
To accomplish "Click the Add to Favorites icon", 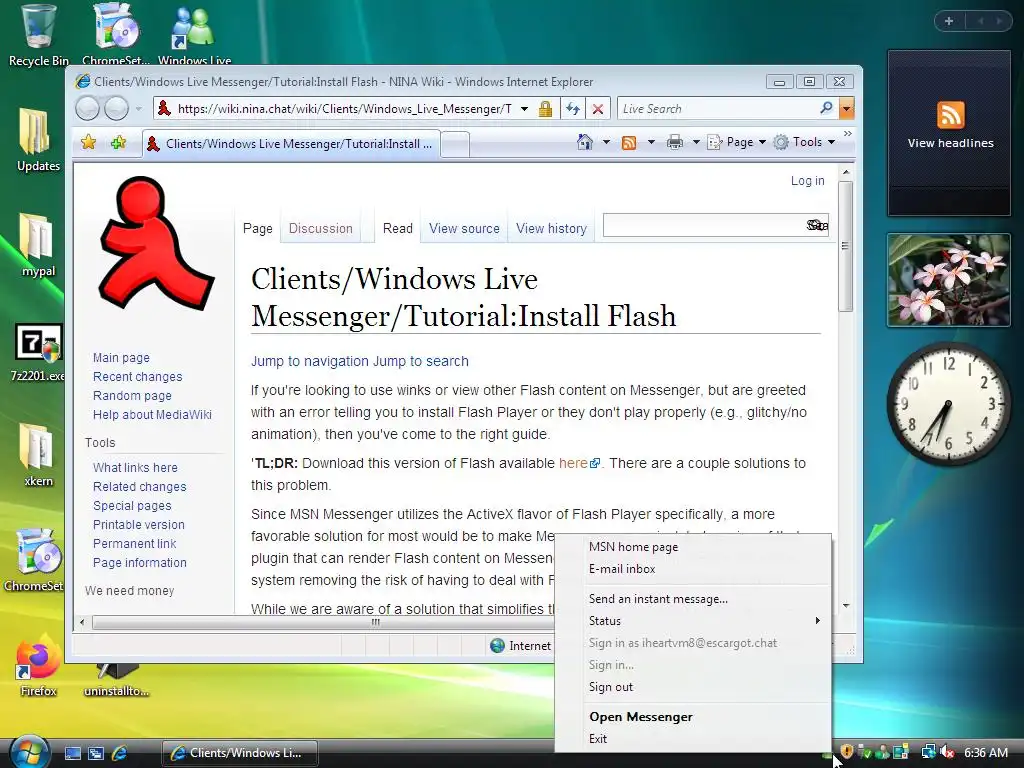I will pos(118,142).
